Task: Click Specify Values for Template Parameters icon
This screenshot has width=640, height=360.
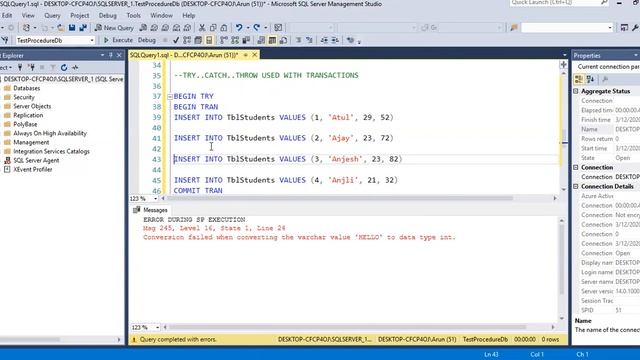Action: tap(350, 40)
